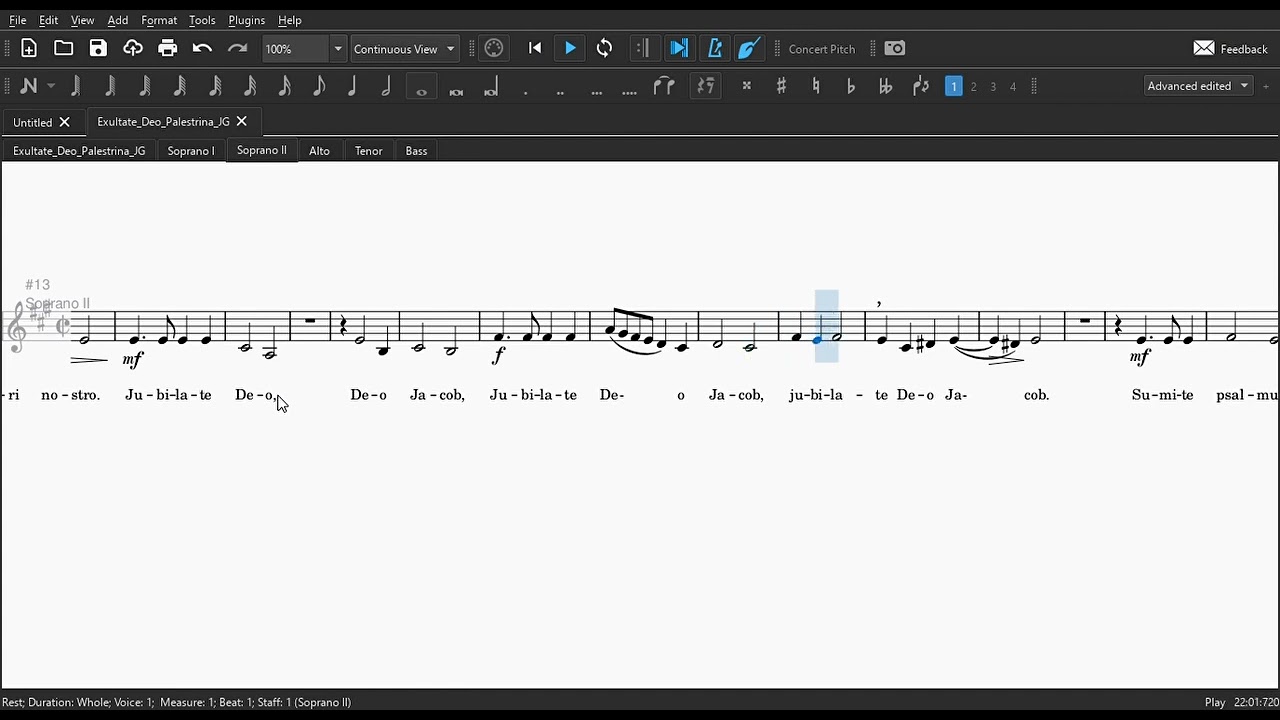1280x720 pixels.
Task: Select the longa note duration
Action: tap(491, 87)
